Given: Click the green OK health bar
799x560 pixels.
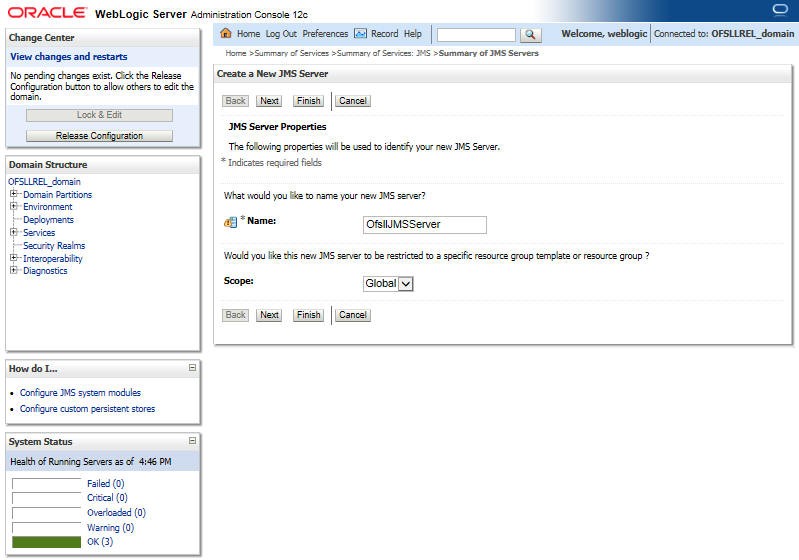Looking at the screenshot, I should [x=46, y=542].
